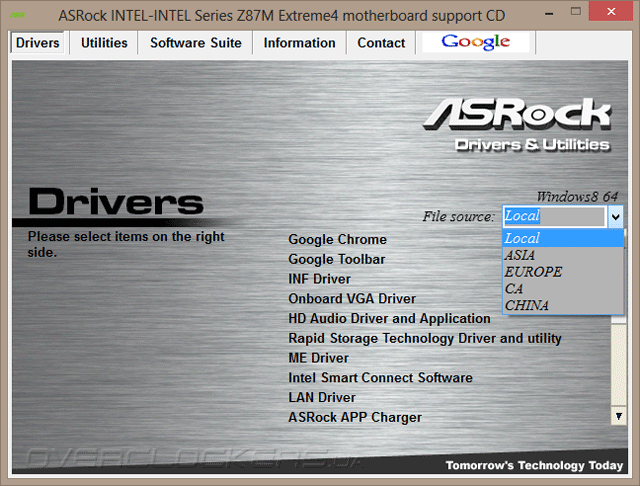Image resolution: width=640 pixels, height=486 pixels.
Task: Select the LAN Driver item
Action: (x=322, y=397)
